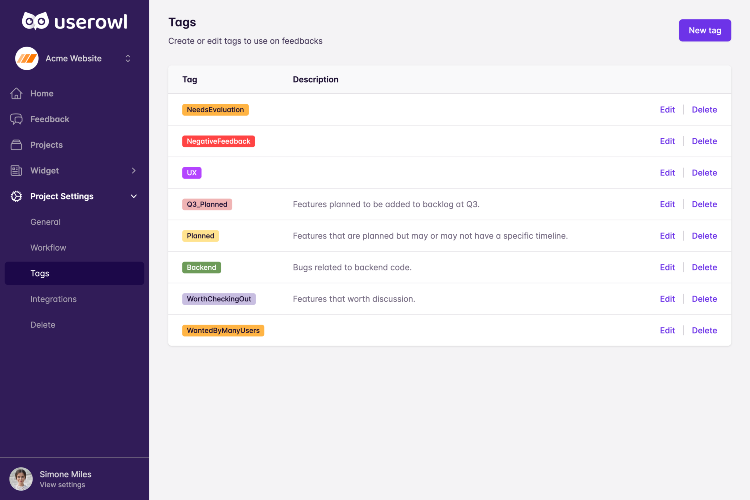
Task: Open Home via the house icon
Action: point(16,93)
